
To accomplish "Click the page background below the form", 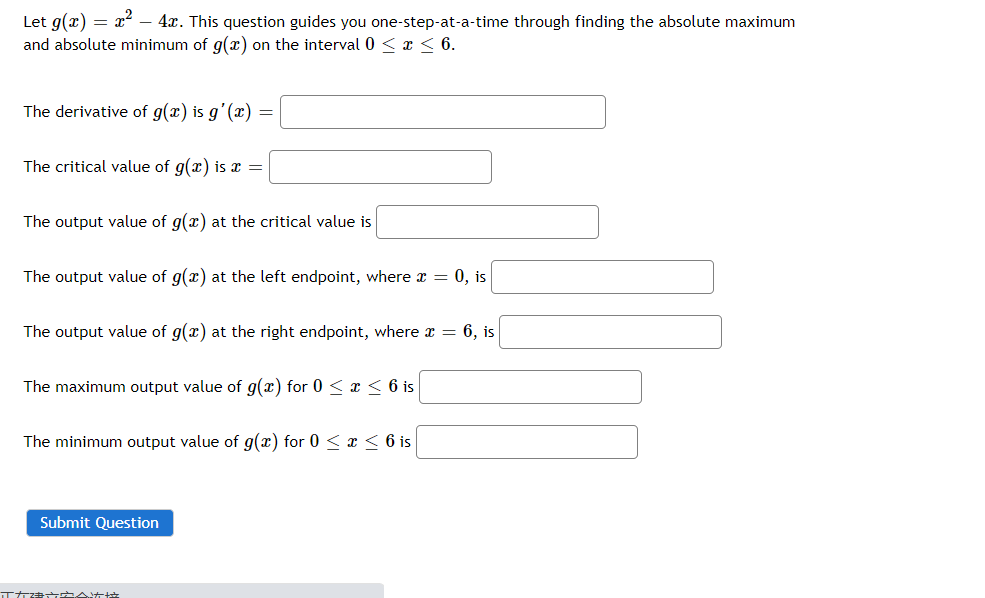I will tap(600, 560).
